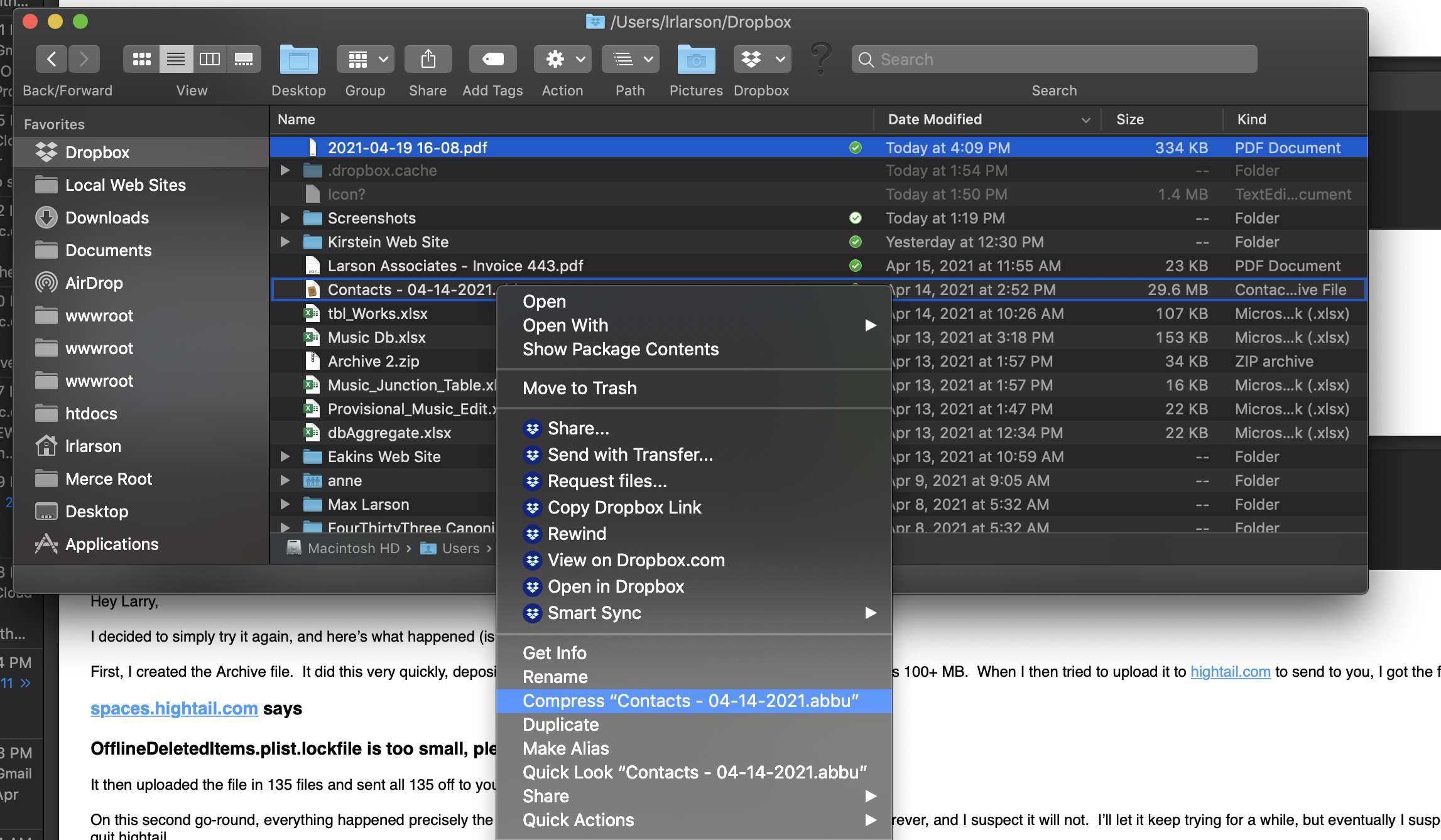The height and width of the screenshot is (840, 1441).
Task: Expand the Kirstein Web Site folder
Action: point(285,242)
